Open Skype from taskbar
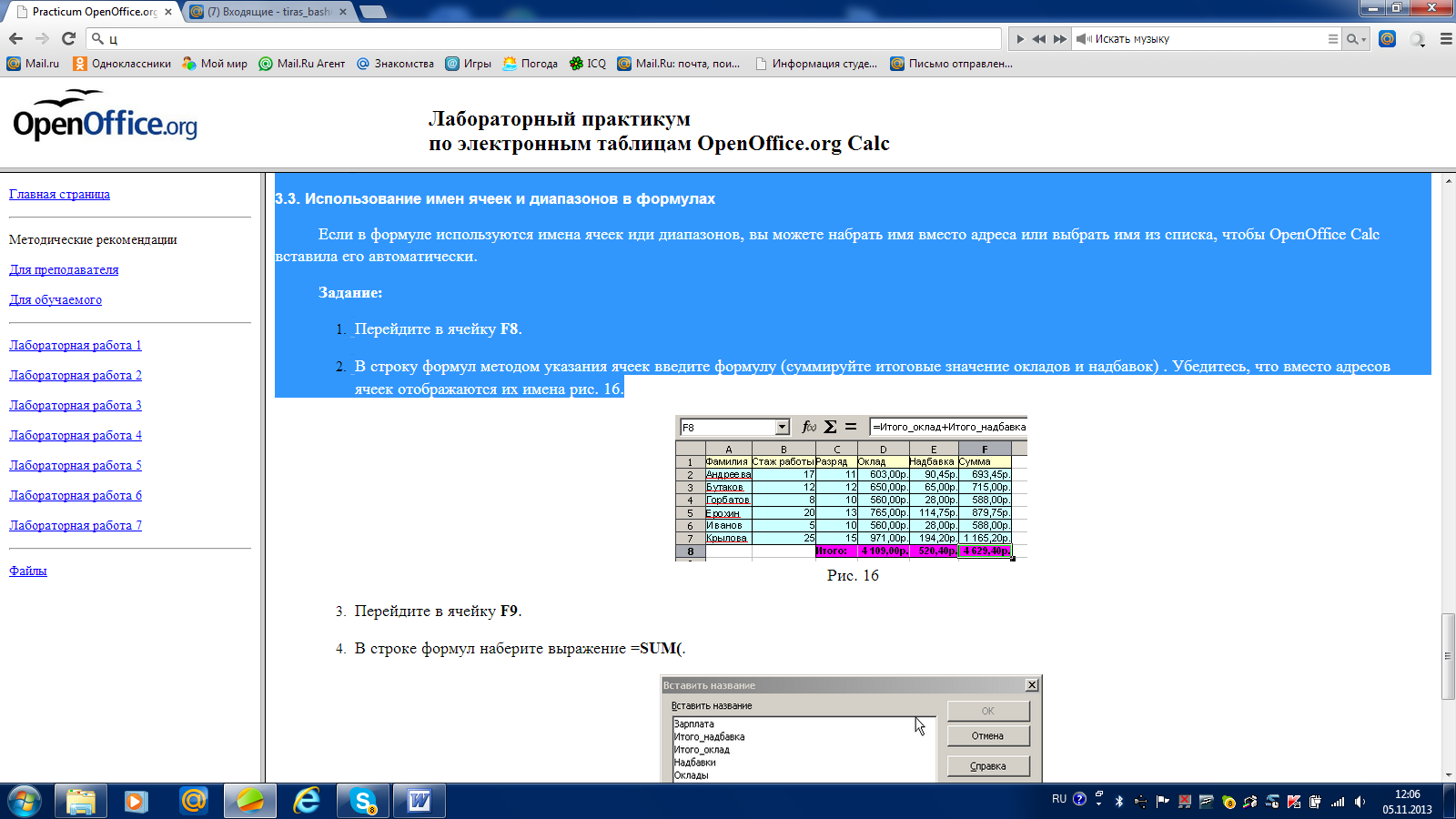This screenshot has width=1456, height=819. [363, 801]
